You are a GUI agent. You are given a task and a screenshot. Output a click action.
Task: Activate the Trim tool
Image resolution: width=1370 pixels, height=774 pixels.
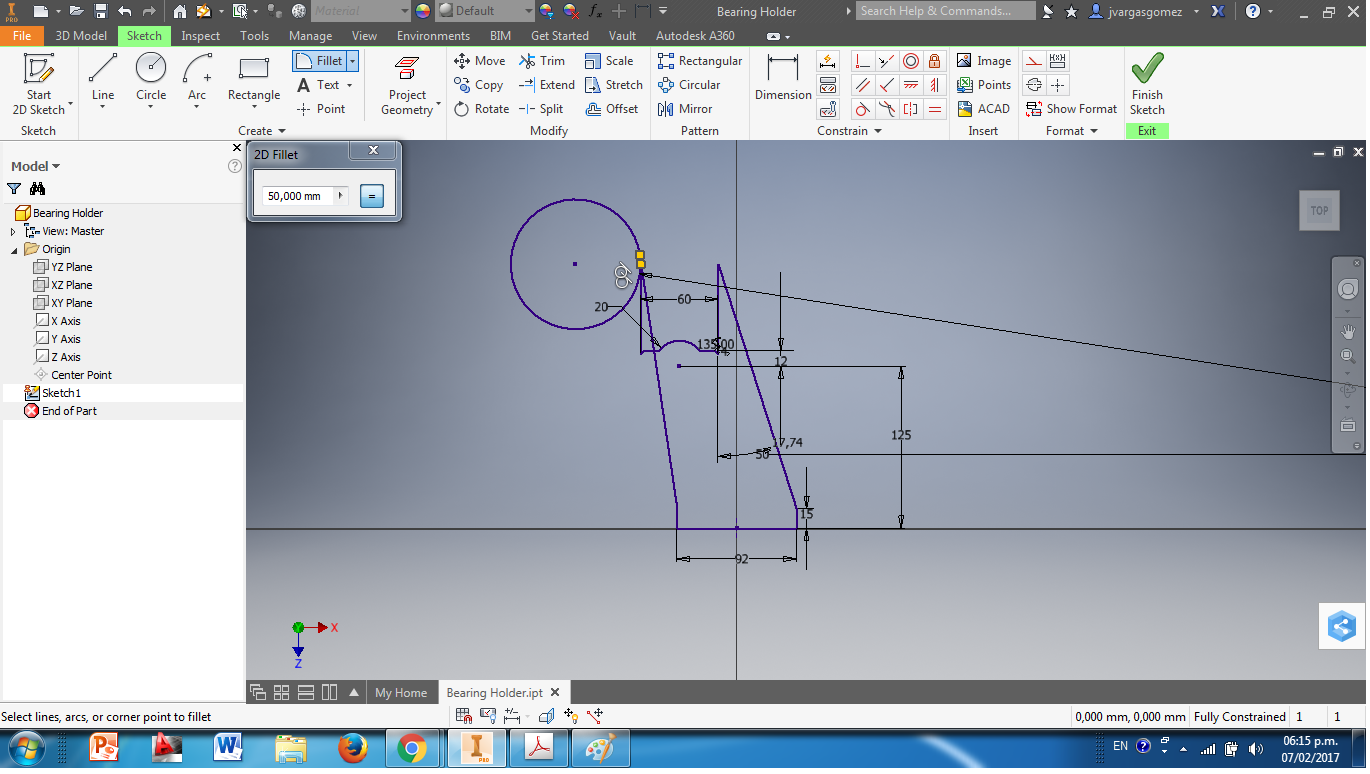coord(542,60)
